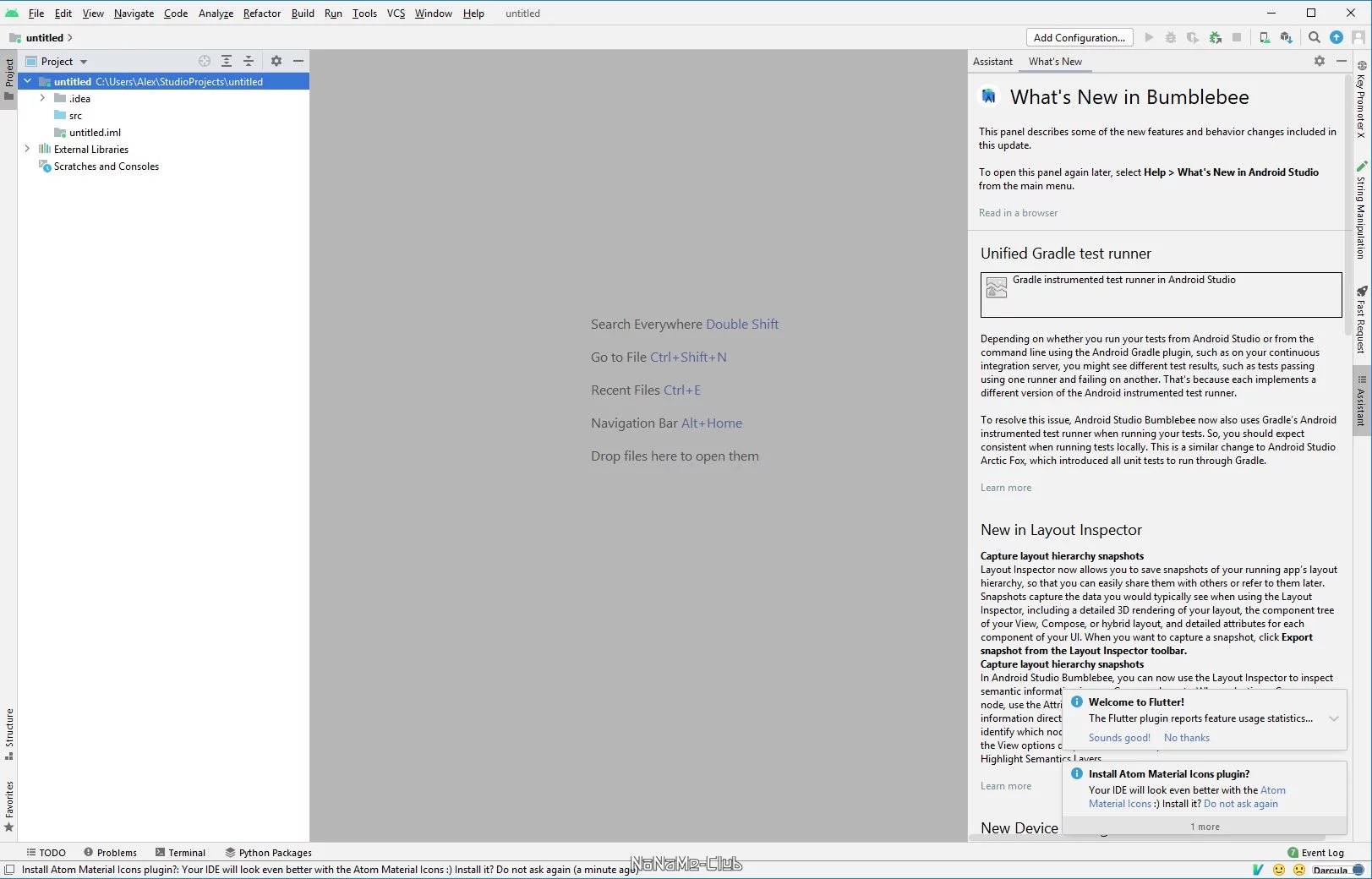
Task: Open SDK Manager icon in toolbar
Action: coord(1286,37)
